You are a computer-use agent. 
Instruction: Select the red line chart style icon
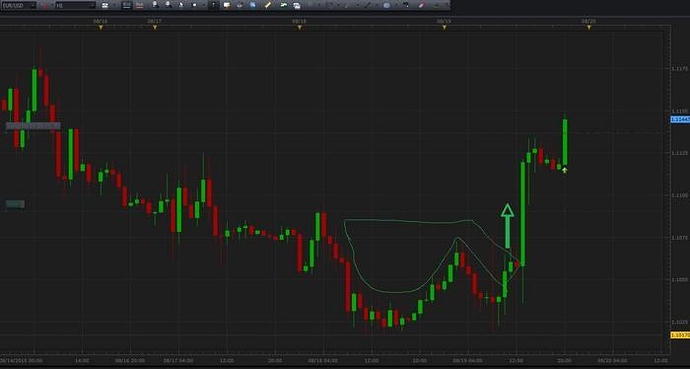tap(139, 5)
